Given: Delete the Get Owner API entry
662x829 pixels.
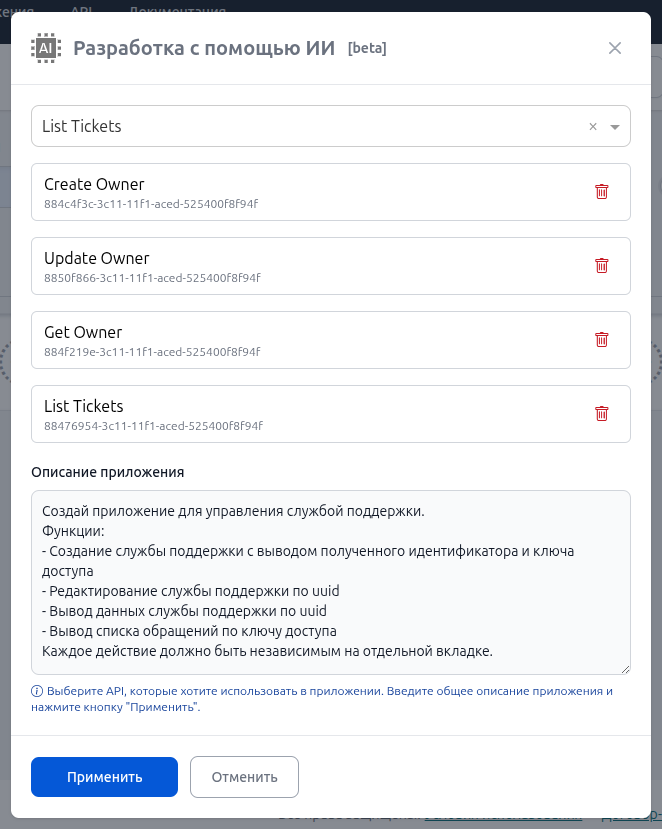Looking at the screenshot, I should click(x=602, y=339).
